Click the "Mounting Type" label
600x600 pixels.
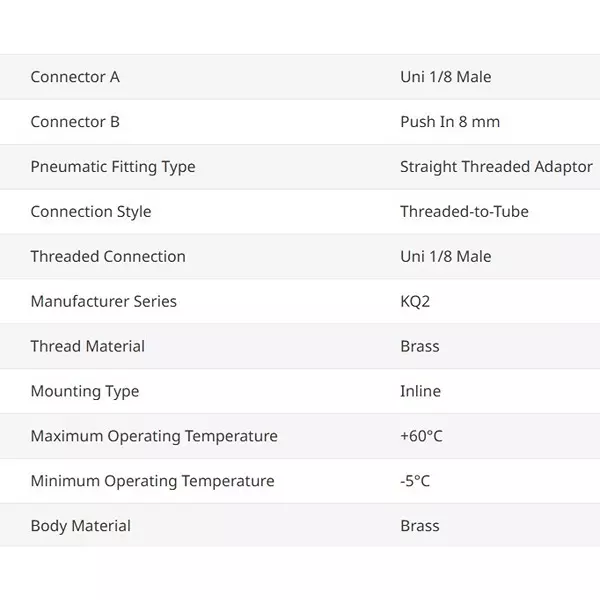pyautogui.click(x=85, y=392)
